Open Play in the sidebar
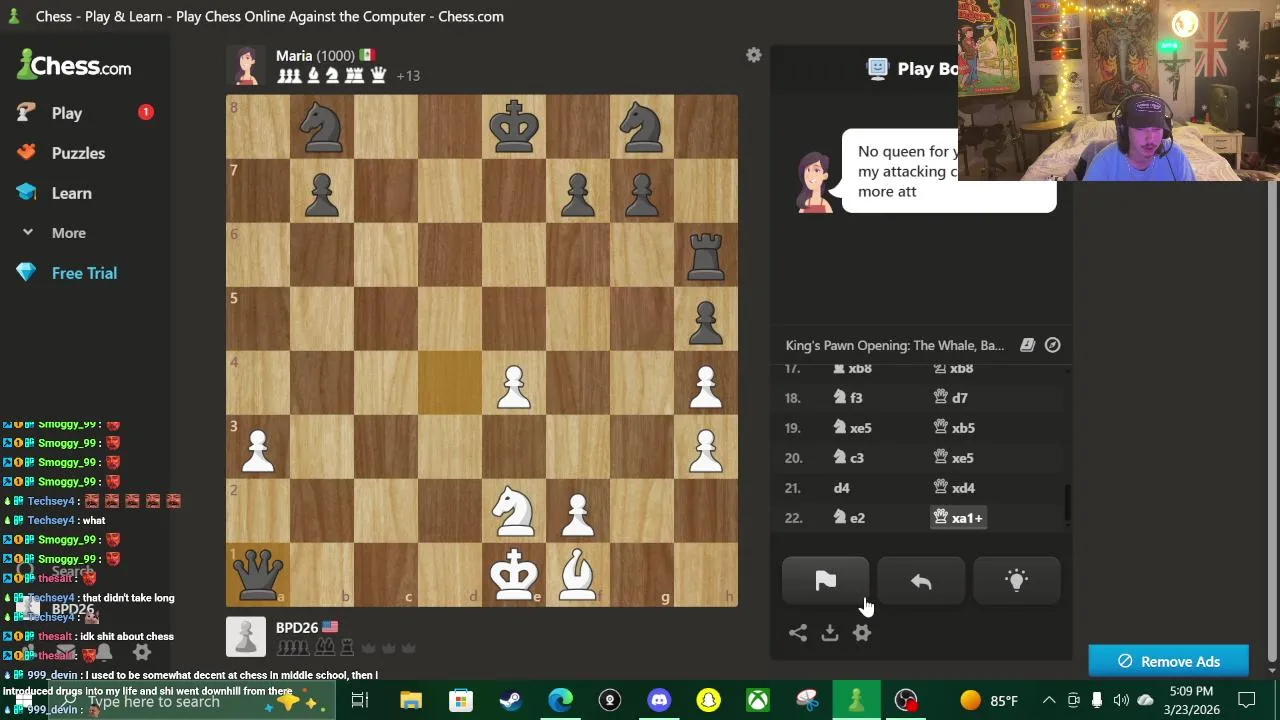The width and height of the screenshot is (1280, 720). [67, 113]
